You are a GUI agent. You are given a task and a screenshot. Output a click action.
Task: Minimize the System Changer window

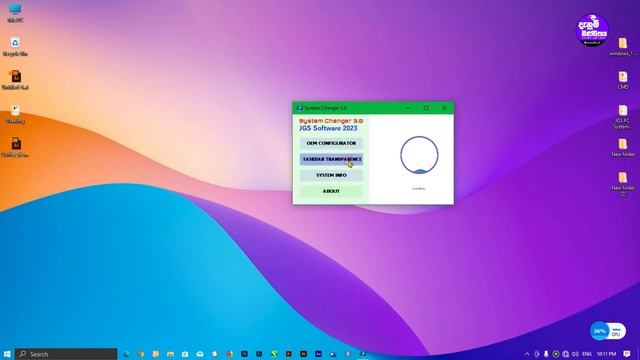pyautogui.click(x=408, y=108)
